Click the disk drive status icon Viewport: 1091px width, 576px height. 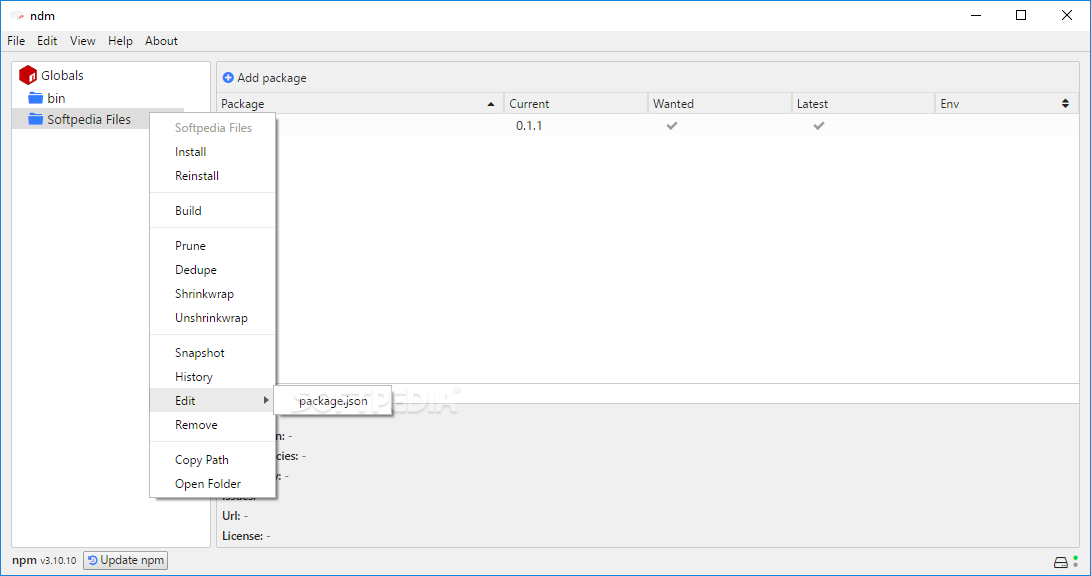[1060, 562]
